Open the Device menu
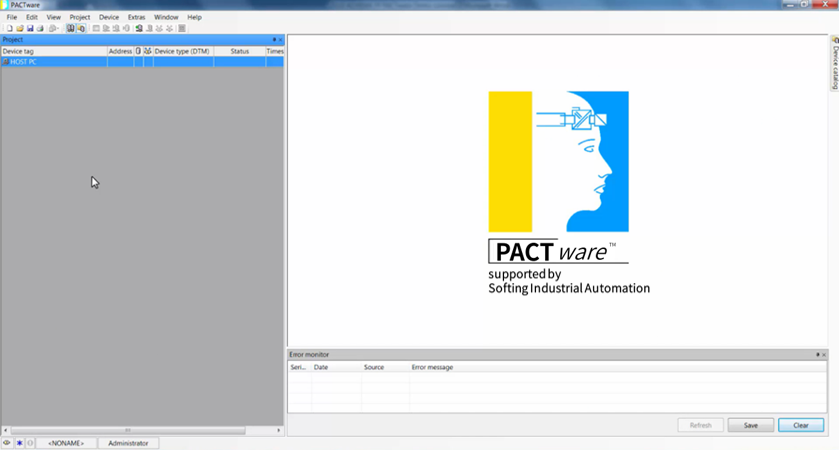This screenshot has width=839, height=450. coord(109,17)
